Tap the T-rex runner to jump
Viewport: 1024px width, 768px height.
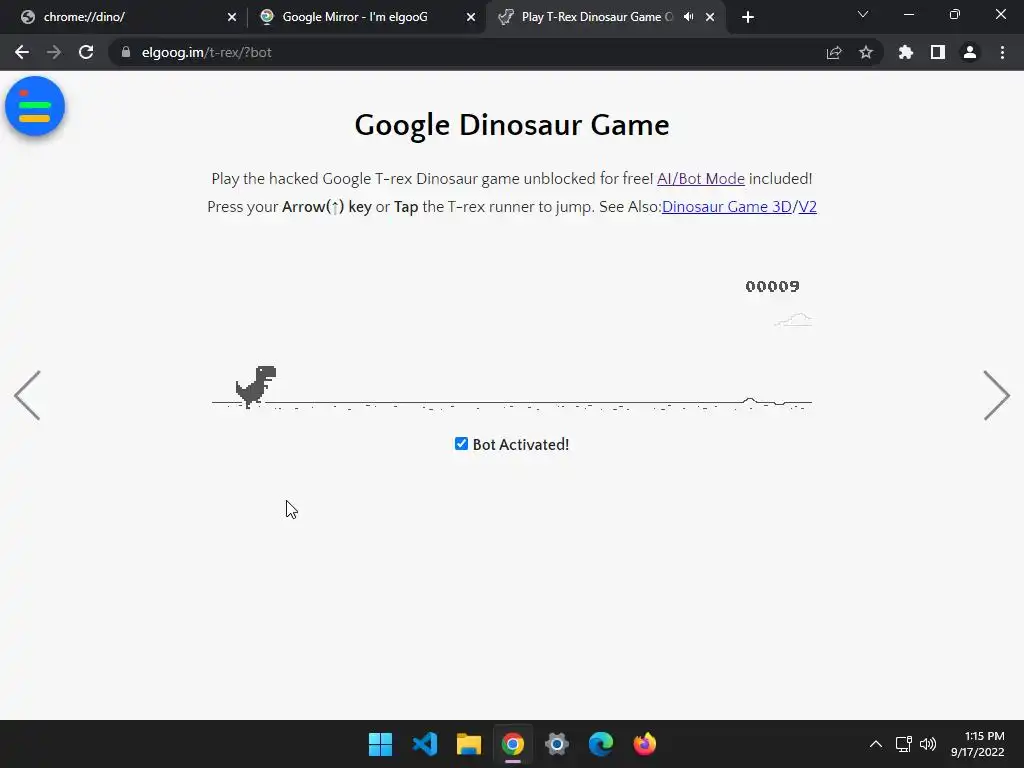(255, 387)
